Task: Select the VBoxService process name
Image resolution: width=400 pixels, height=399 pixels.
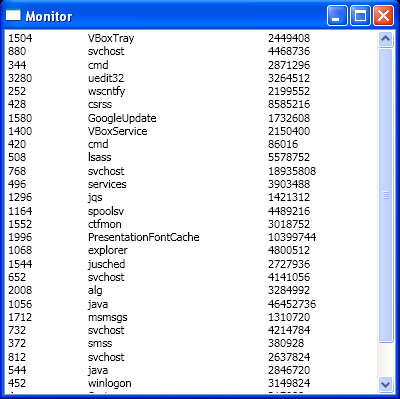Action: coord(118,131)
